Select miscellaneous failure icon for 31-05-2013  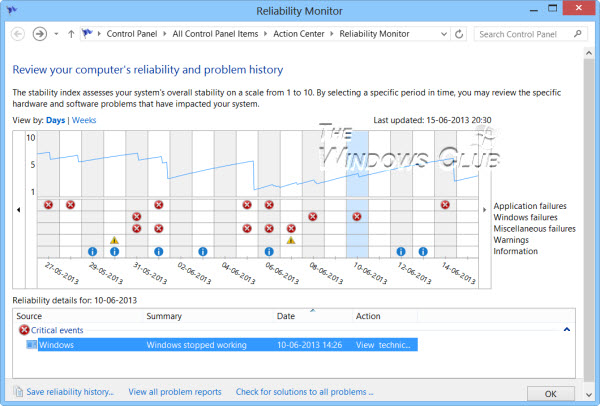(x=137, y=228)
